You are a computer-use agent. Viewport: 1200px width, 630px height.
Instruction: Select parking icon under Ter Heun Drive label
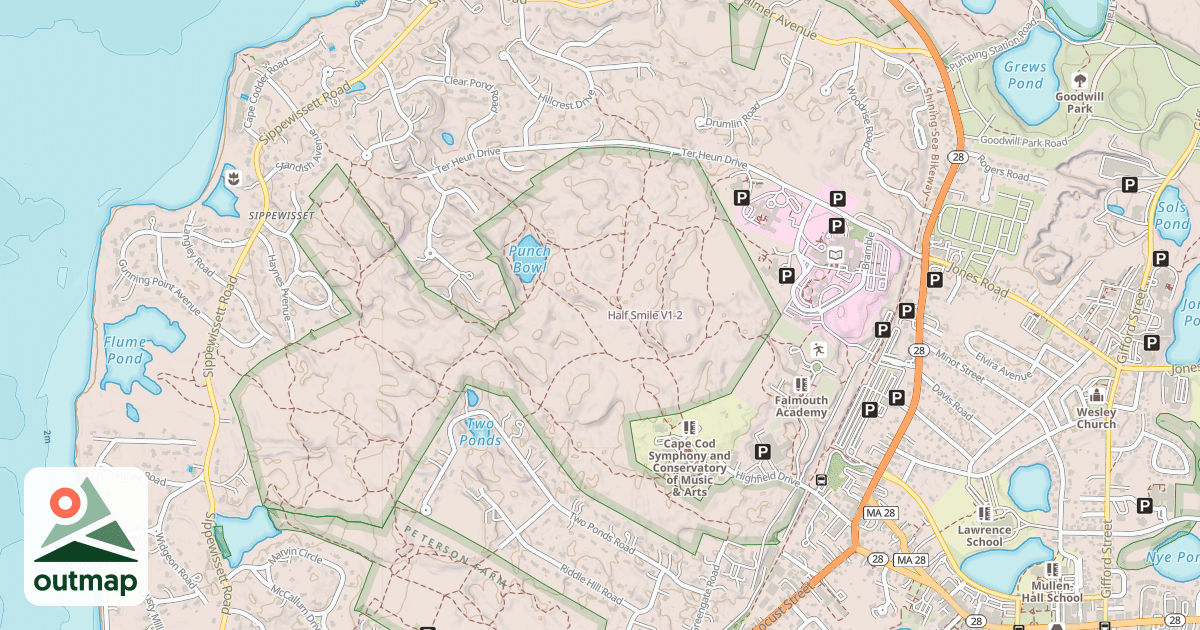pos(742,199)
